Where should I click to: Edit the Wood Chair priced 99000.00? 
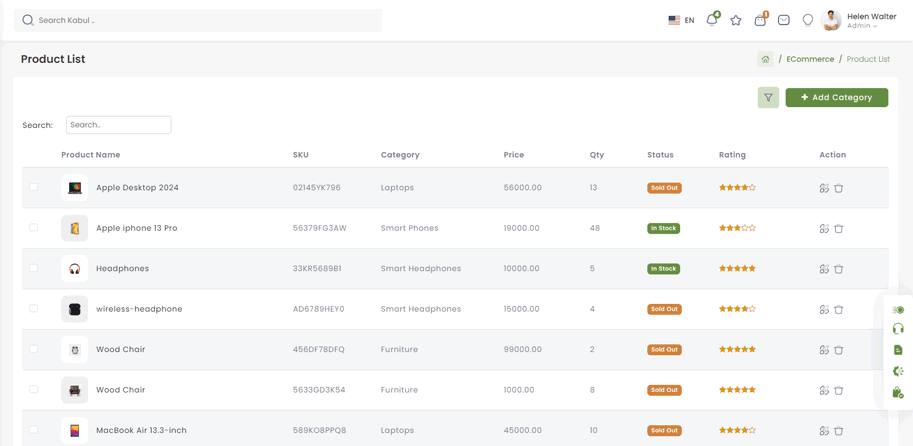824,350
